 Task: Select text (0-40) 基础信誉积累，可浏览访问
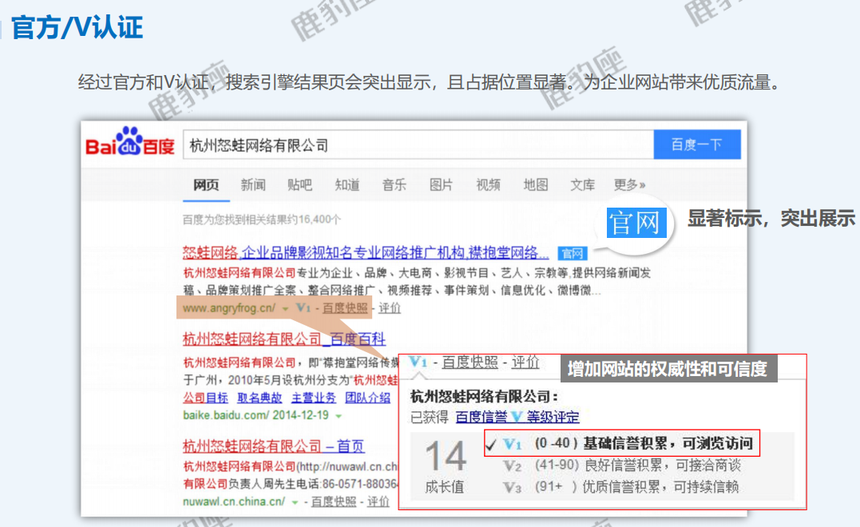point(644,443)
